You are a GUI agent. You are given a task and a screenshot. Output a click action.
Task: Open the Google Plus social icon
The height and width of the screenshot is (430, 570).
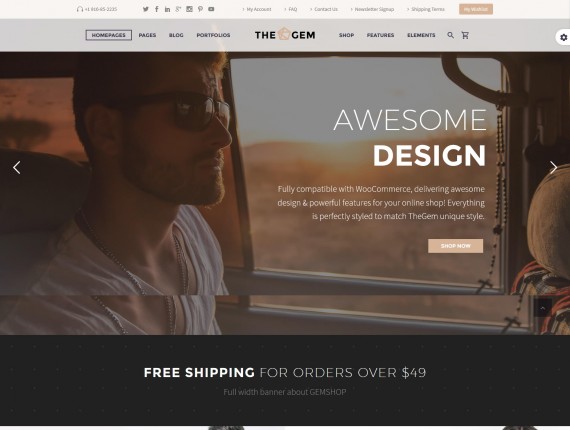(x=178, y=9)
